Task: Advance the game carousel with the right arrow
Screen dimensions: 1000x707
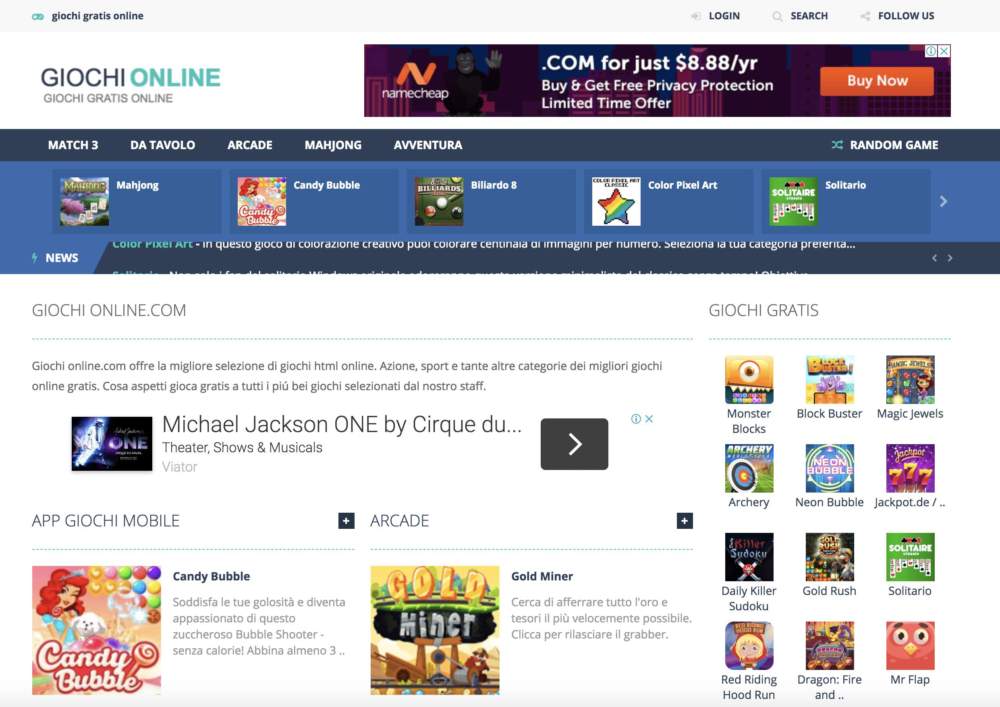Action: click(x=943, y=200)
